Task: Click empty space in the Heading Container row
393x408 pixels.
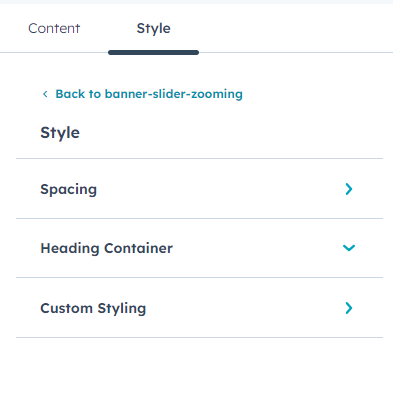Action: pyautogui.click(x=257, y=248)
